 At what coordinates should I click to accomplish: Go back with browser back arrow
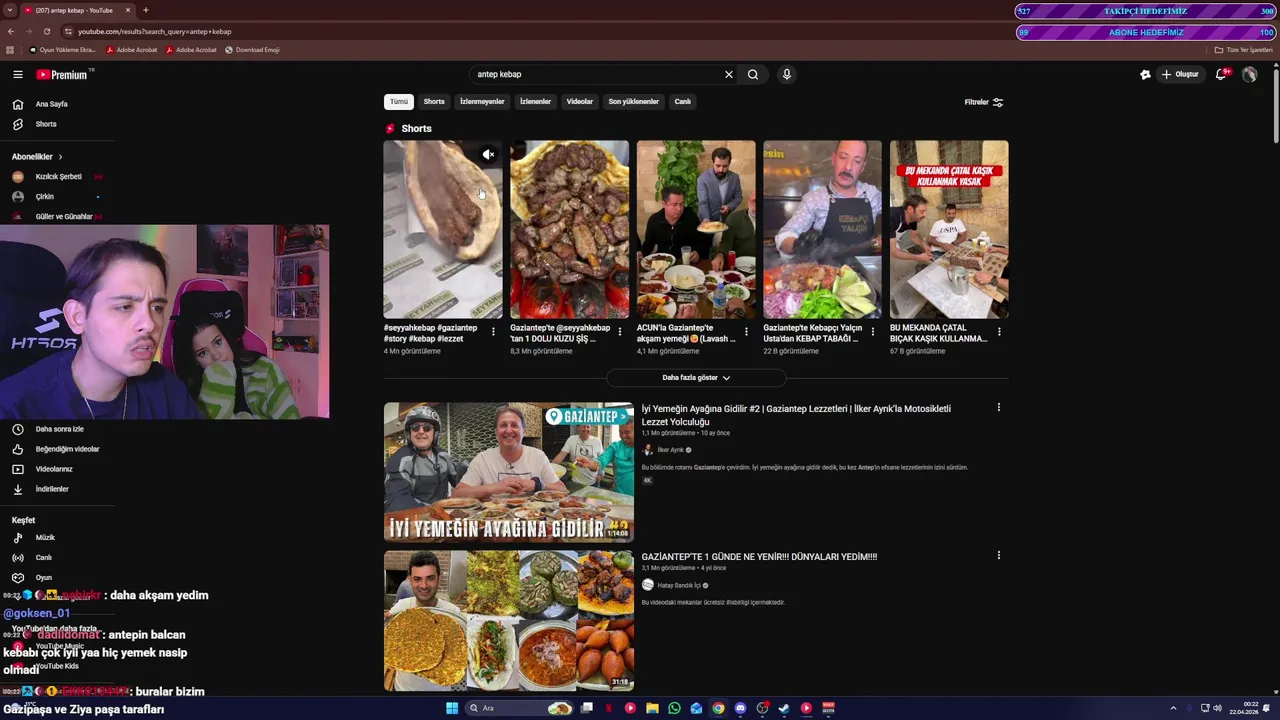pyautogui.click(x=11, y=31)
